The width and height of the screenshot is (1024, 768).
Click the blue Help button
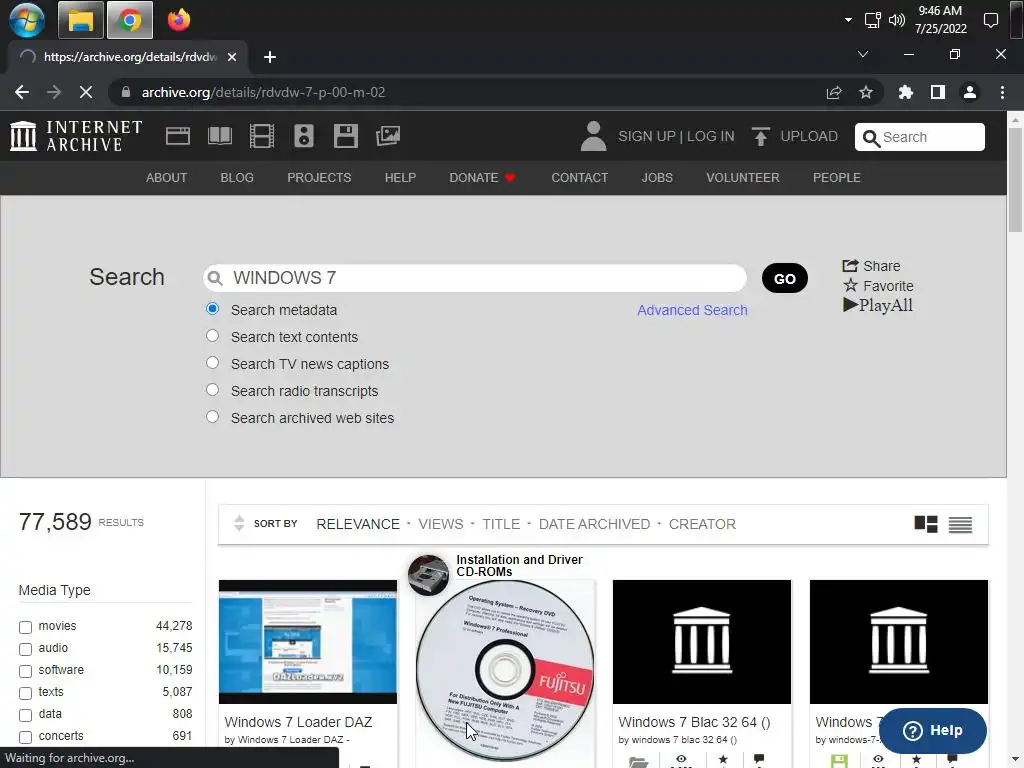(x=933, y=731)
